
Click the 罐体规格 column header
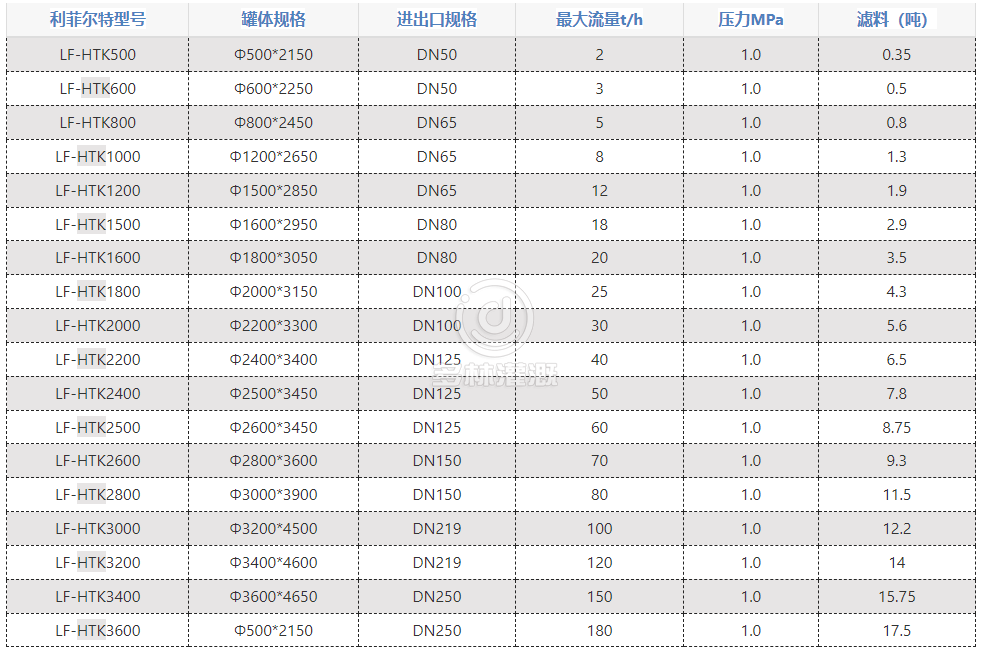pos(273,20)
